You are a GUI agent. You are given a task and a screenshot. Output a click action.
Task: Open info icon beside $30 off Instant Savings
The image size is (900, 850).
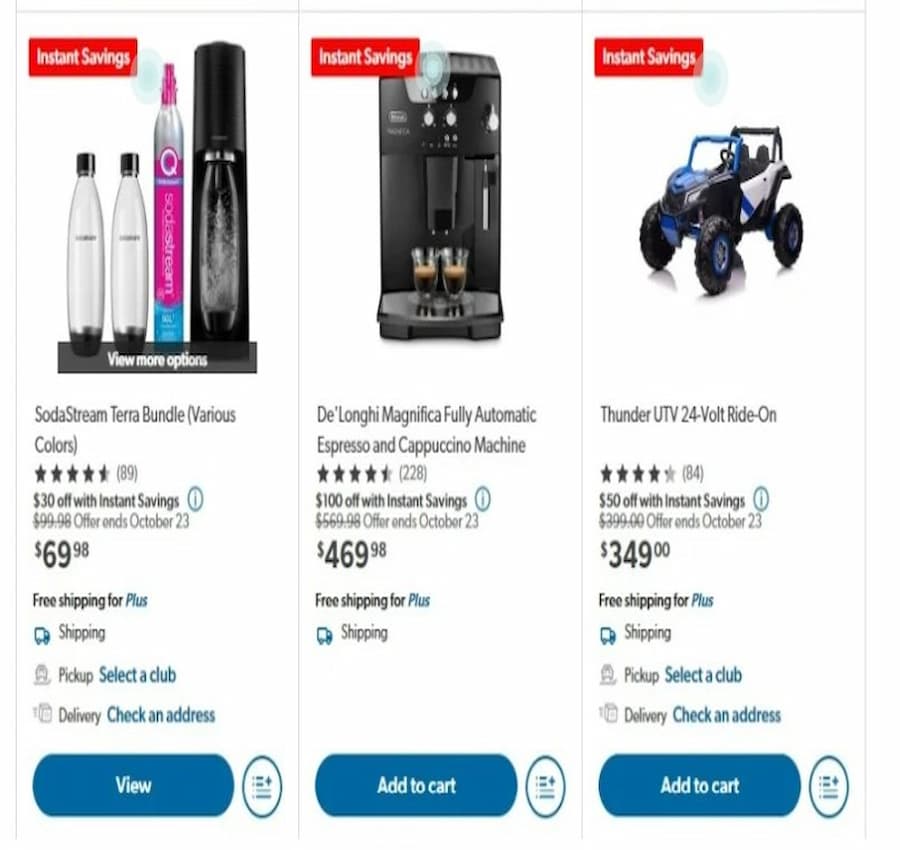coord(195,499)
